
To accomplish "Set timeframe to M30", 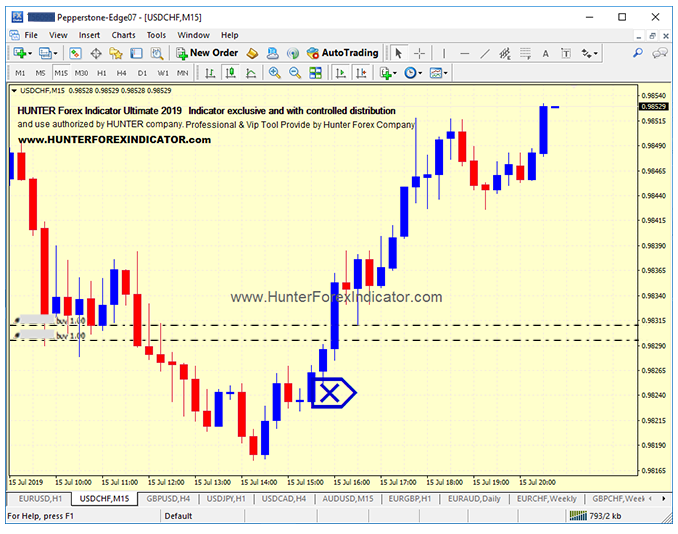I will tap(81, 73).
